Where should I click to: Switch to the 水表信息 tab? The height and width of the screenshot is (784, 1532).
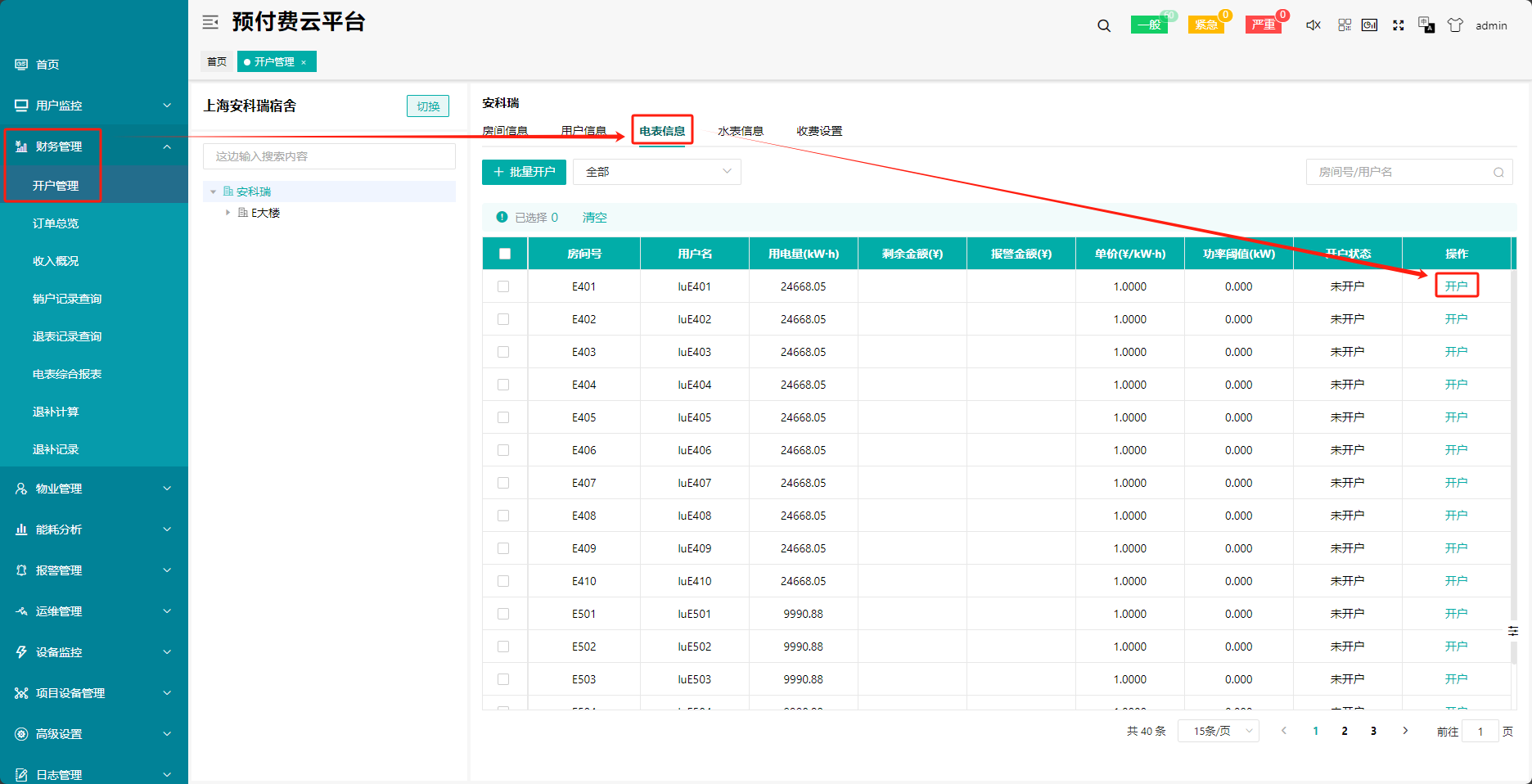pos(740,131)
